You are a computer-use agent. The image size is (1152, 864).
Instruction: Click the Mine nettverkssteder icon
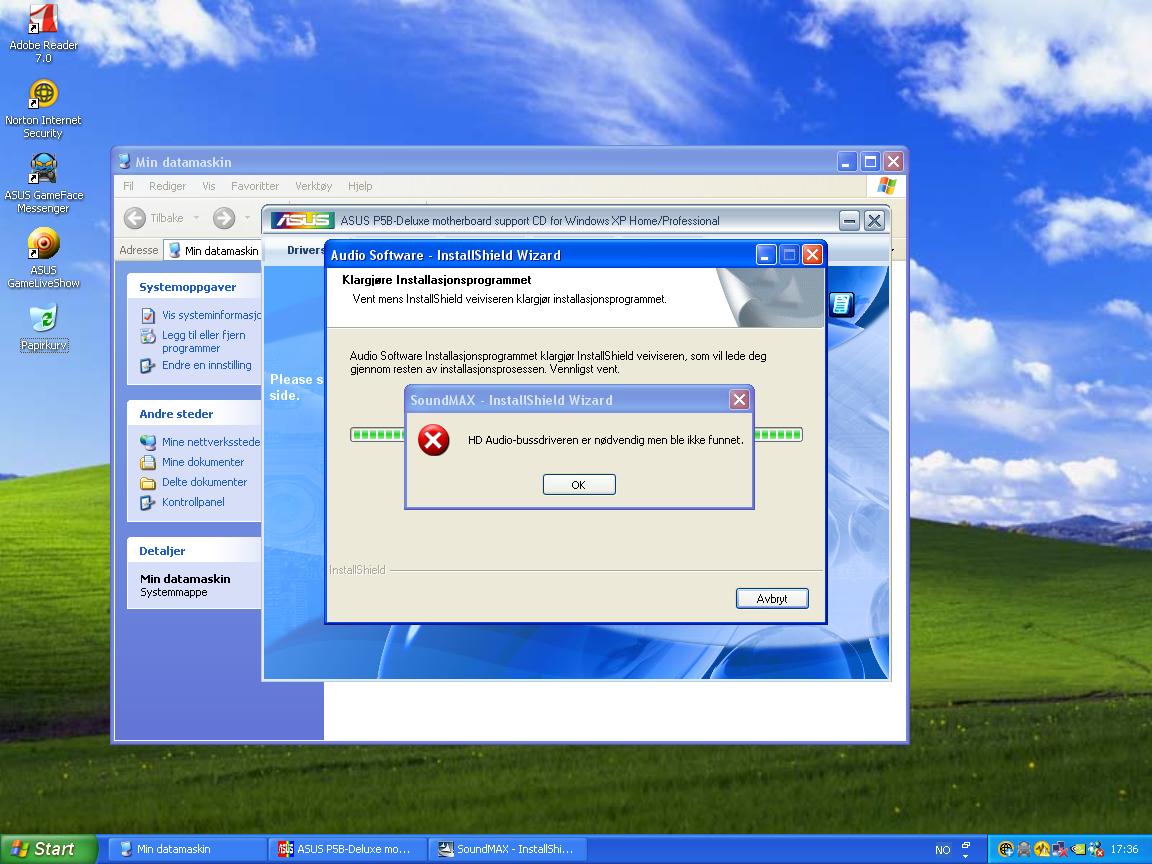tap(148, 442)
